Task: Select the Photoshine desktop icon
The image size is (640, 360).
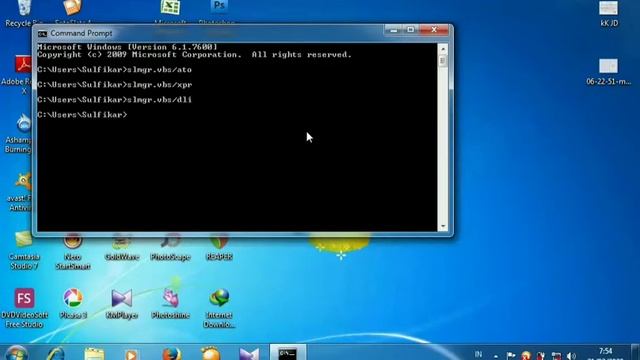Action: click(x=171, y=304)
